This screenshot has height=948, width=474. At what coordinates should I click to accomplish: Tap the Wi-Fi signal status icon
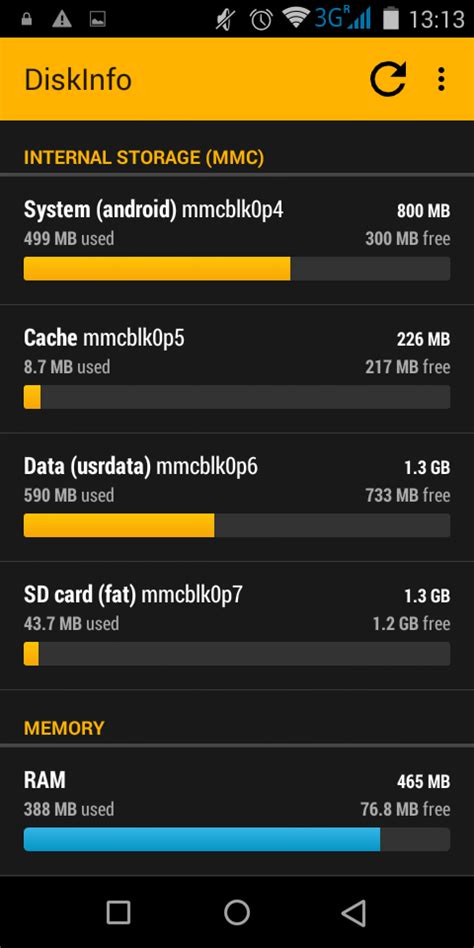(296, 19)
